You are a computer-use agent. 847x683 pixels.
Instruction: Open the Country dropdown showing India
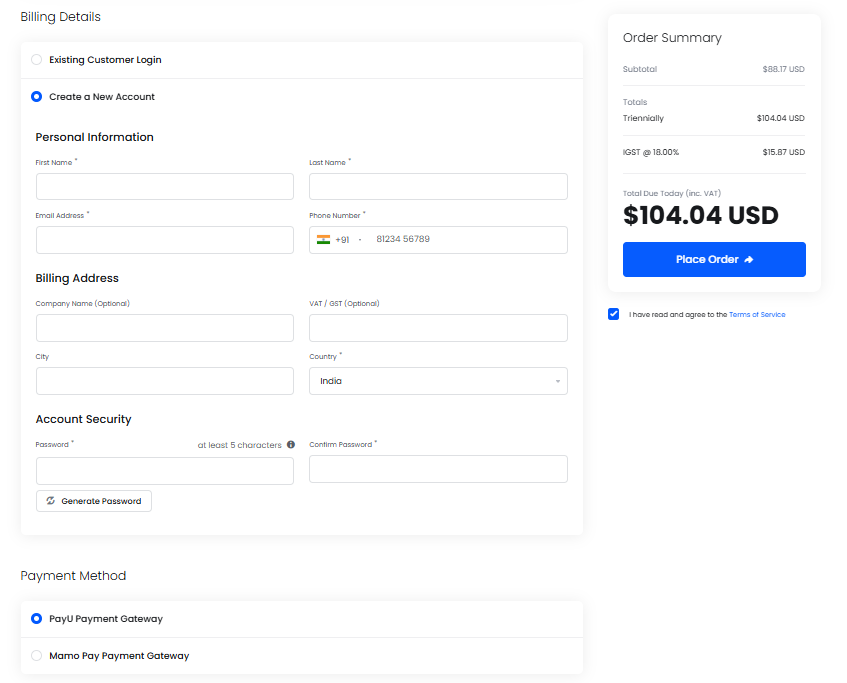tap(438, 381)
